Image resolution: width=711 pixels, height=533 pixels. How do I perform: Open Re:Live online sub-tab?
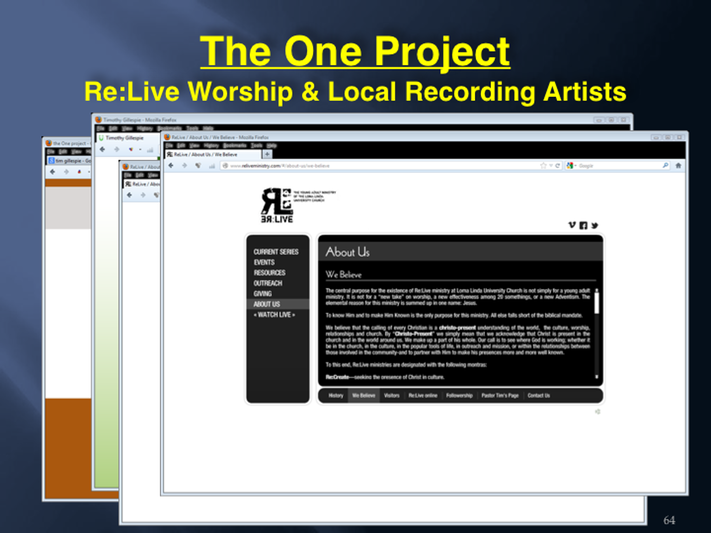coord(423,395)
